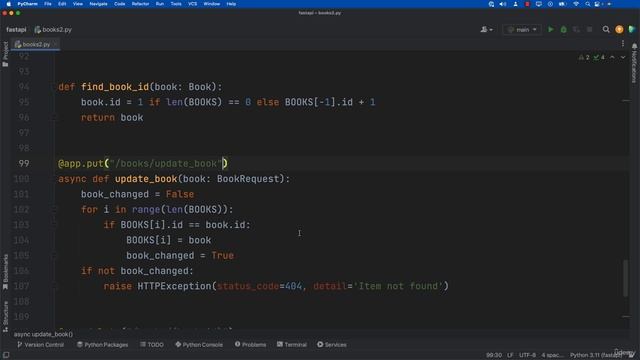640x360 pixels.
Task: Change the 4 spaces indent setting
Action: [x=552, y=355]
